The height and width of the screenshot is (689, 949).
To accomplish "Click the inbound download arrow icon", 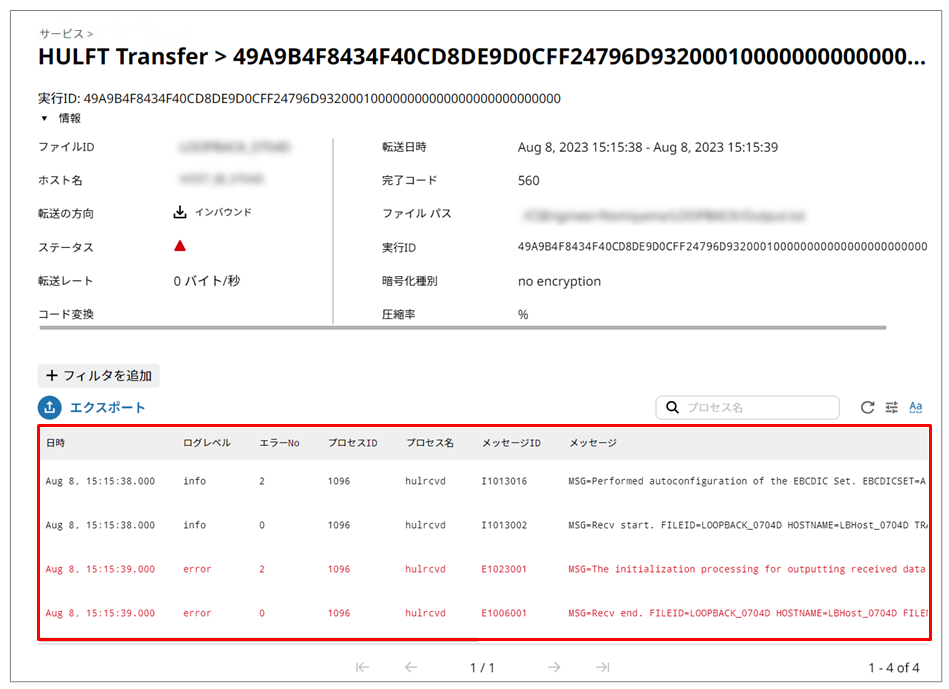I will 180,213.
